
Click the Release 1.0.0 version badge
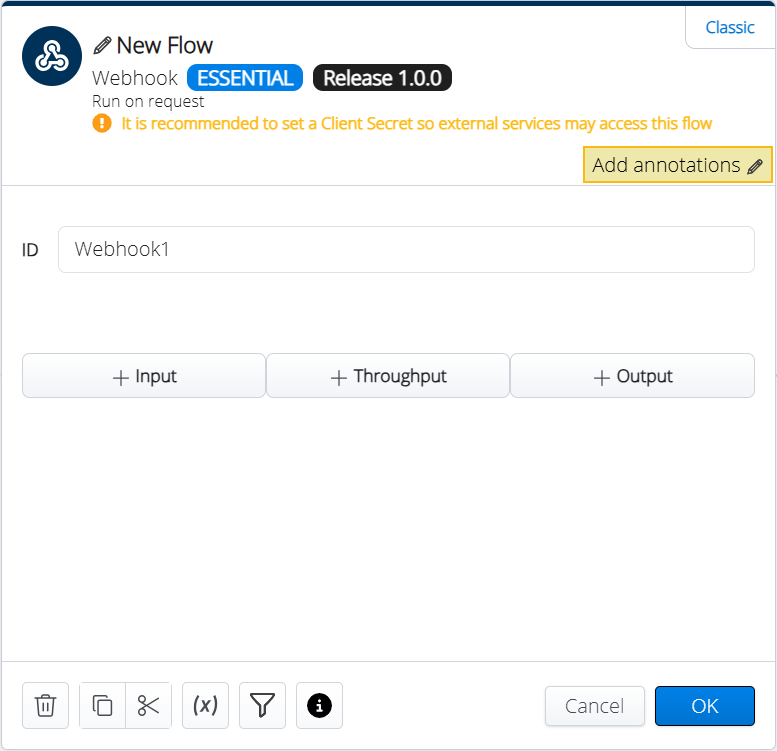click(x=382, y=79)
